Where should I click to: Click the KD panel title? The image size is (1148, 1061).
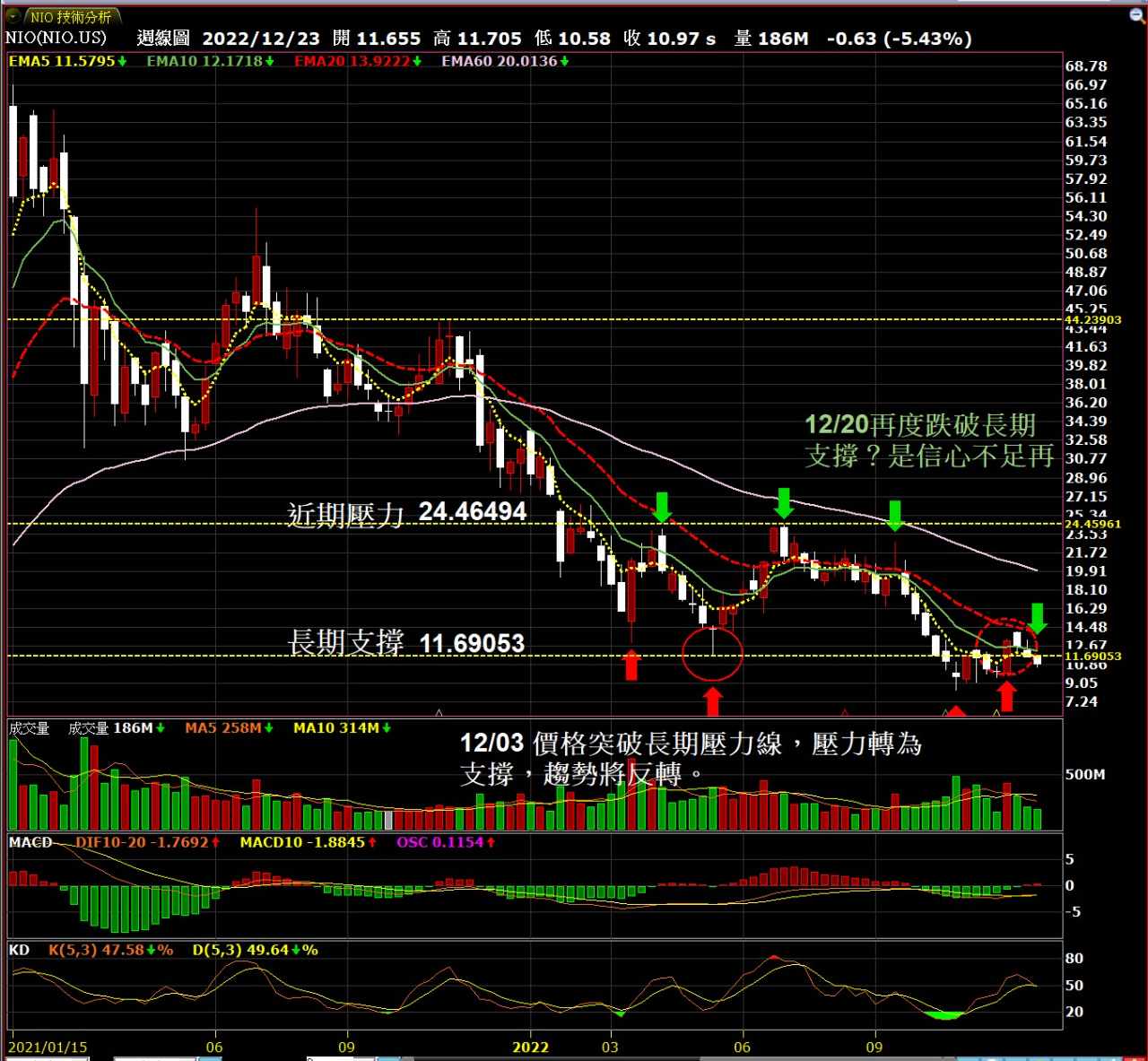[x=19, y=950]
